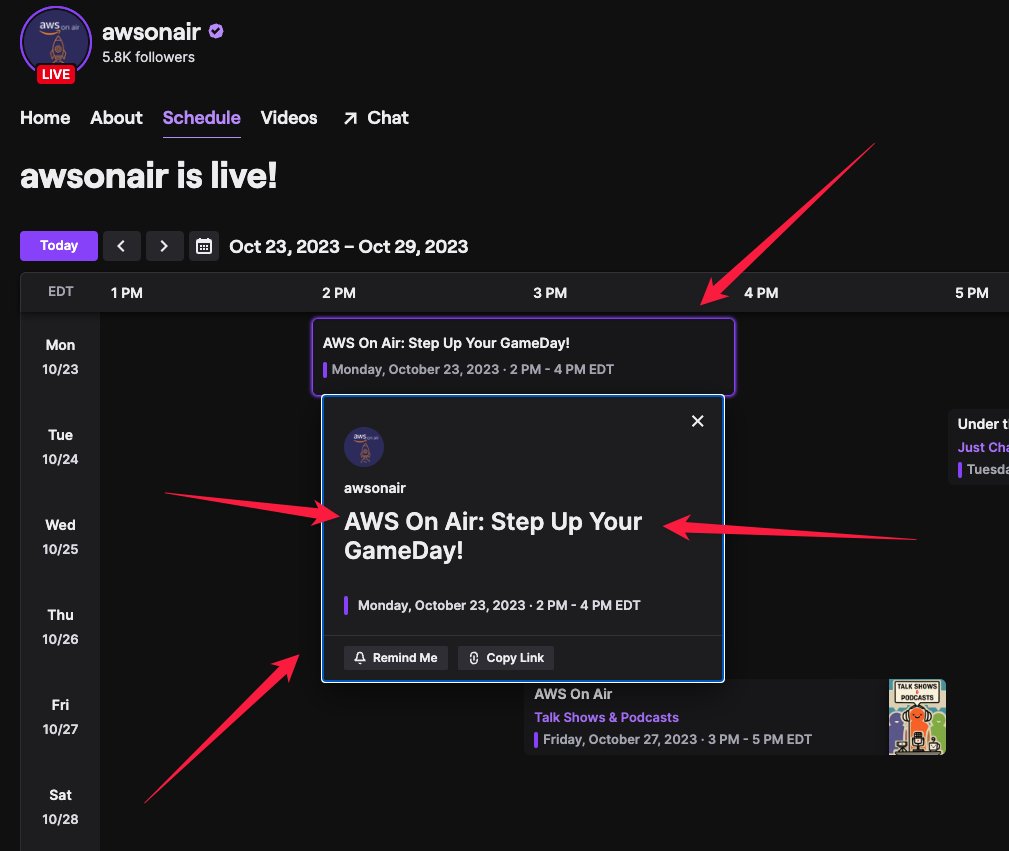Open the calendar date picker
The height and width of the screenshot is (851, 1009).
(204, 246)
